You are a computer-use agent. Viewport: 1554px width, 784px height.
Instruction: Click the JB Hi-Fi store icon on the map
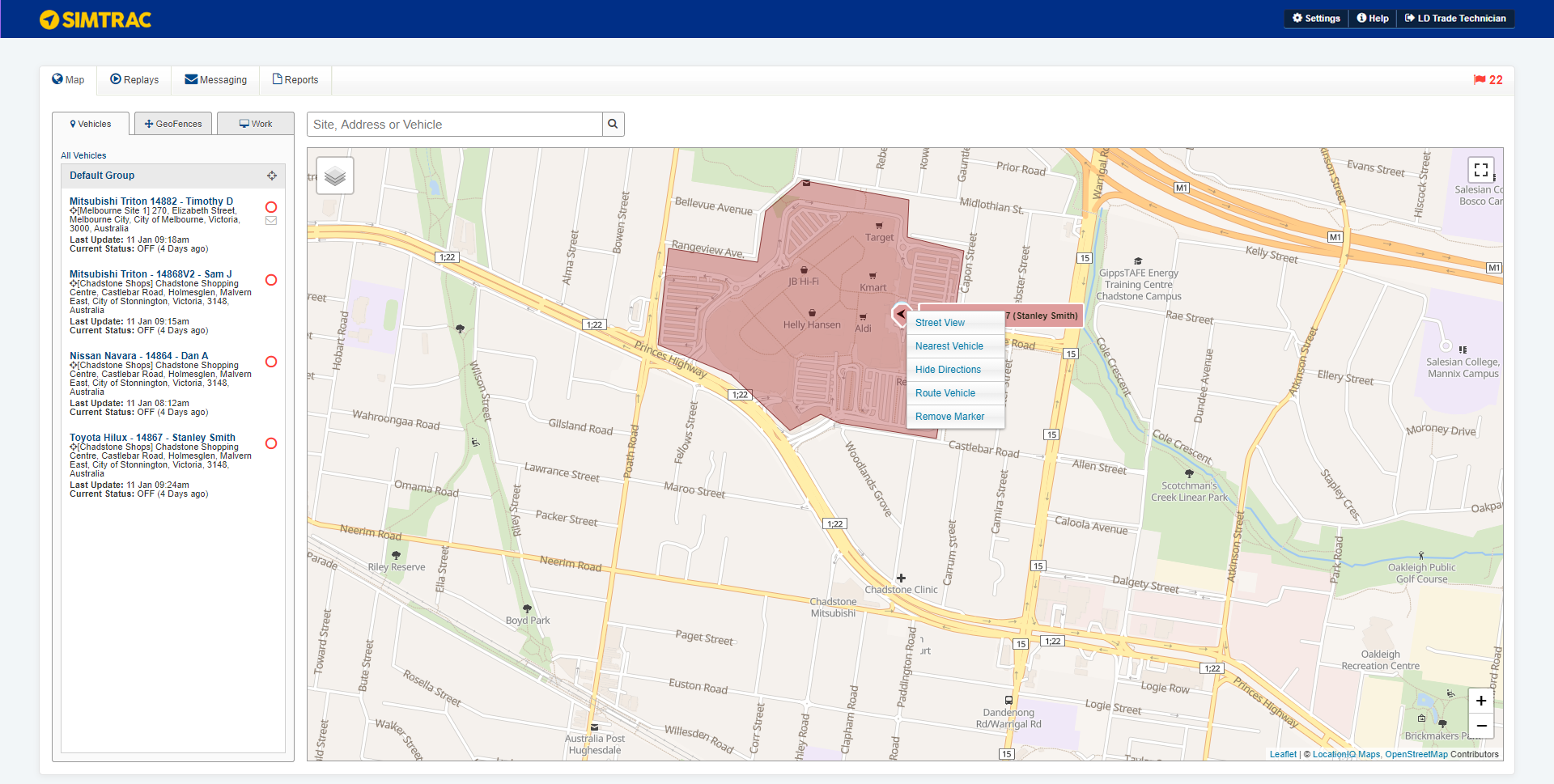(804, 270)
